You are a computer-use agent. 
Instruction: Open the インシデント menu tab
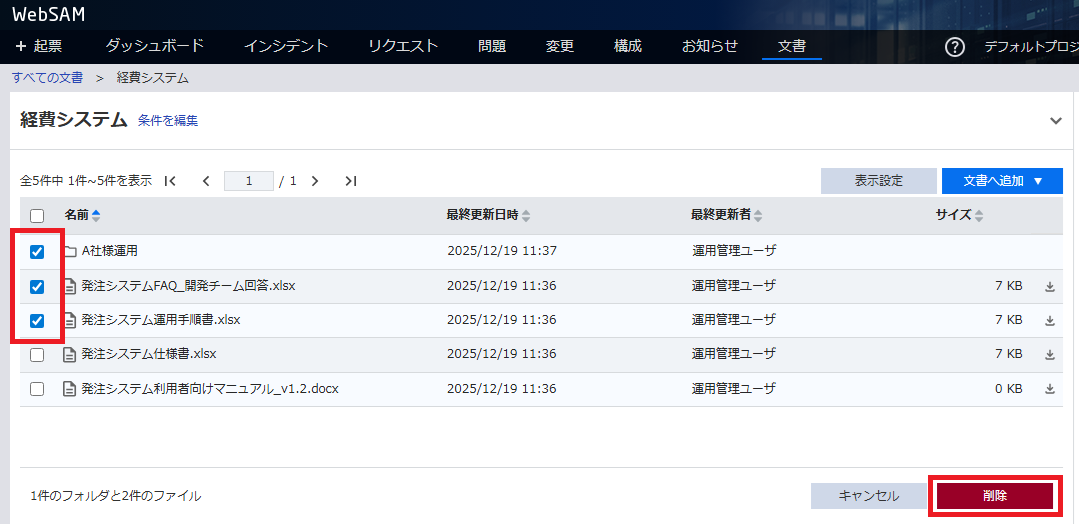[x=286, y=46]
